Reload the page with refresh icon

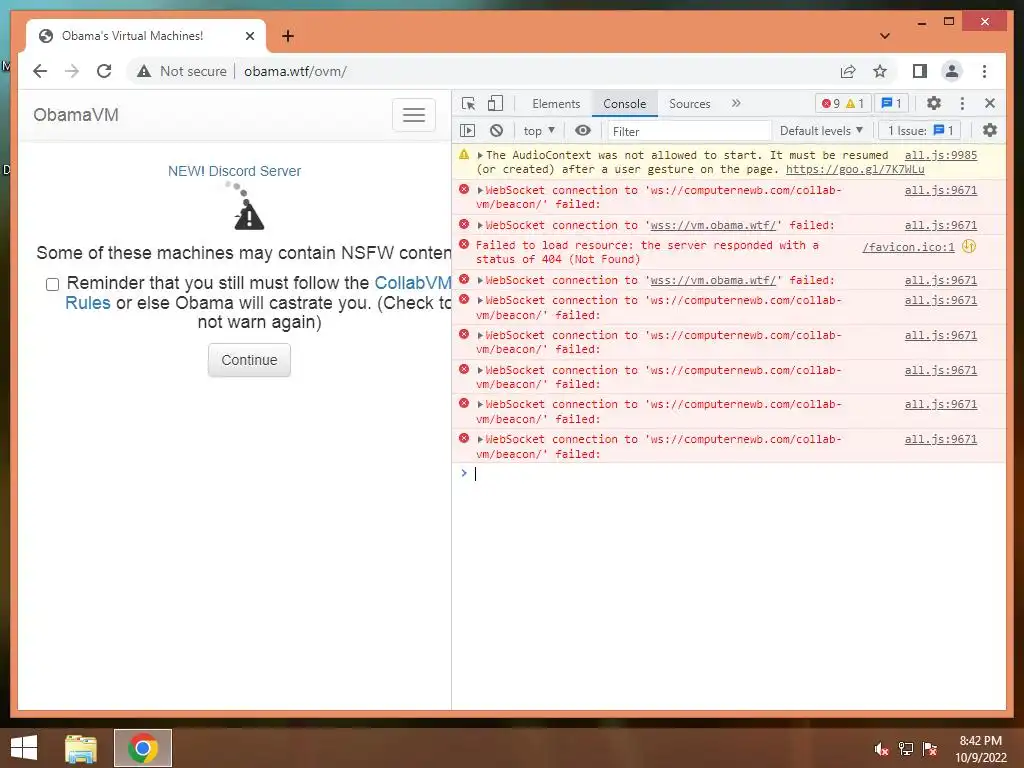104,71
